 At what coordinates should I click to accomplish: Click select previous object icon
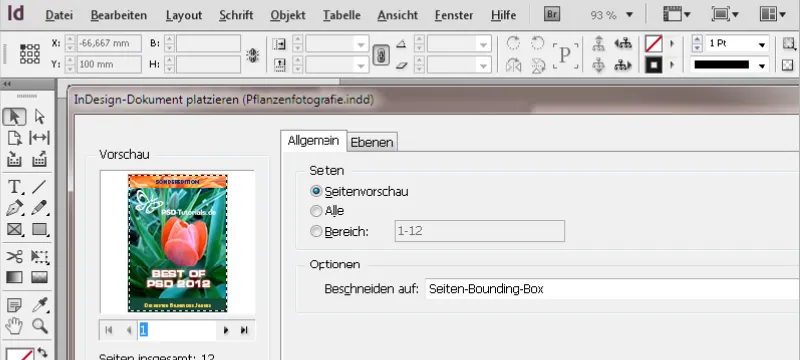point(623,44)
